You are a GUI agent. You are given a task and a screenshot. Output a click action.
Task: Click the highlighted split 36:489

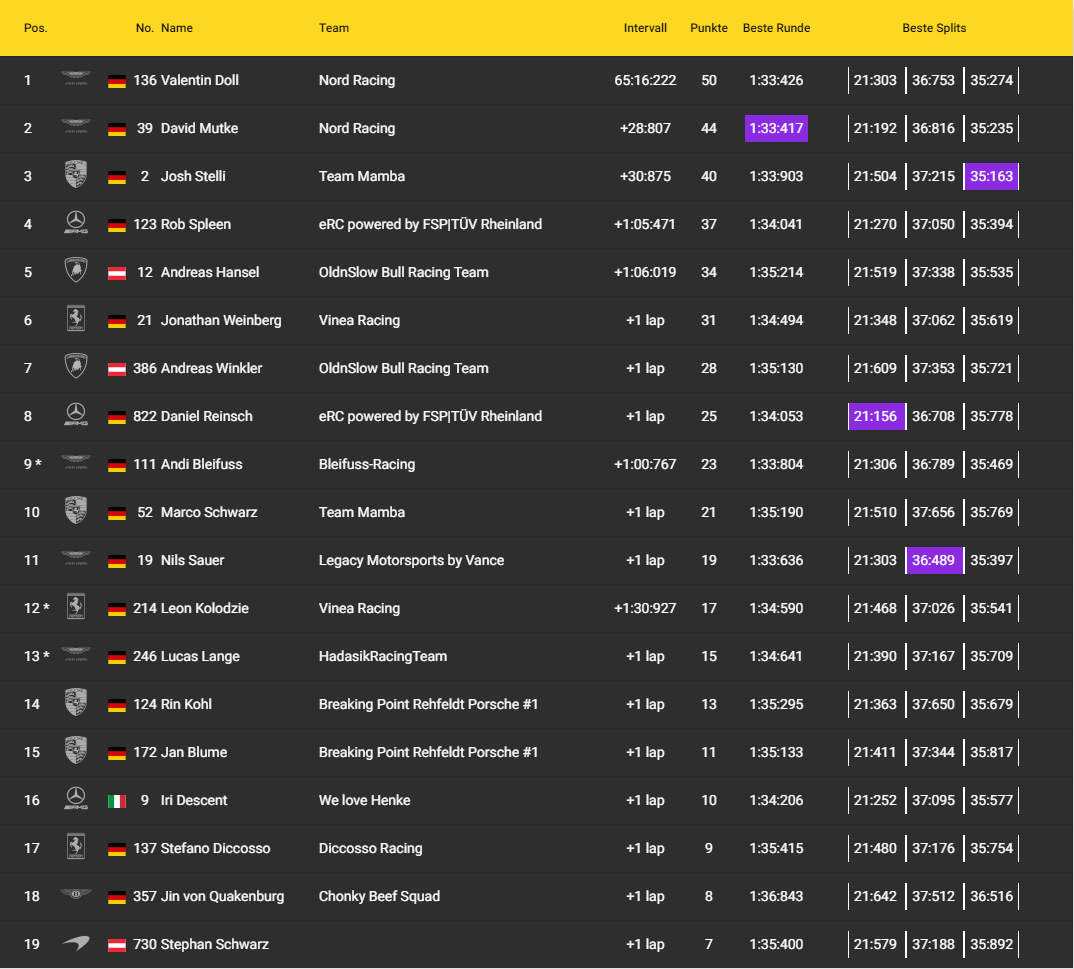(934, 560)
